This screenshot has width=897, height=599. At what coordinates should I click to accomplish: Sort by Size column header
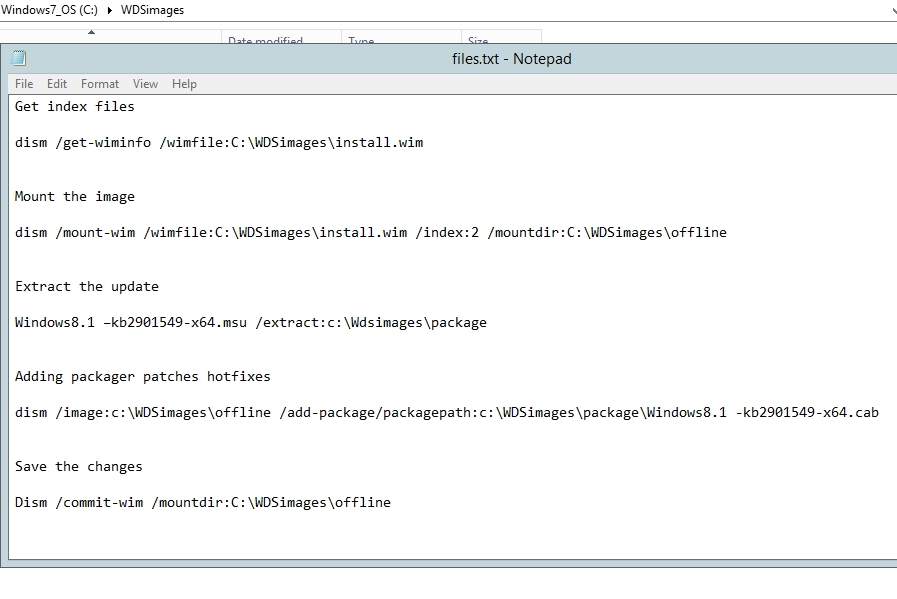478,41
